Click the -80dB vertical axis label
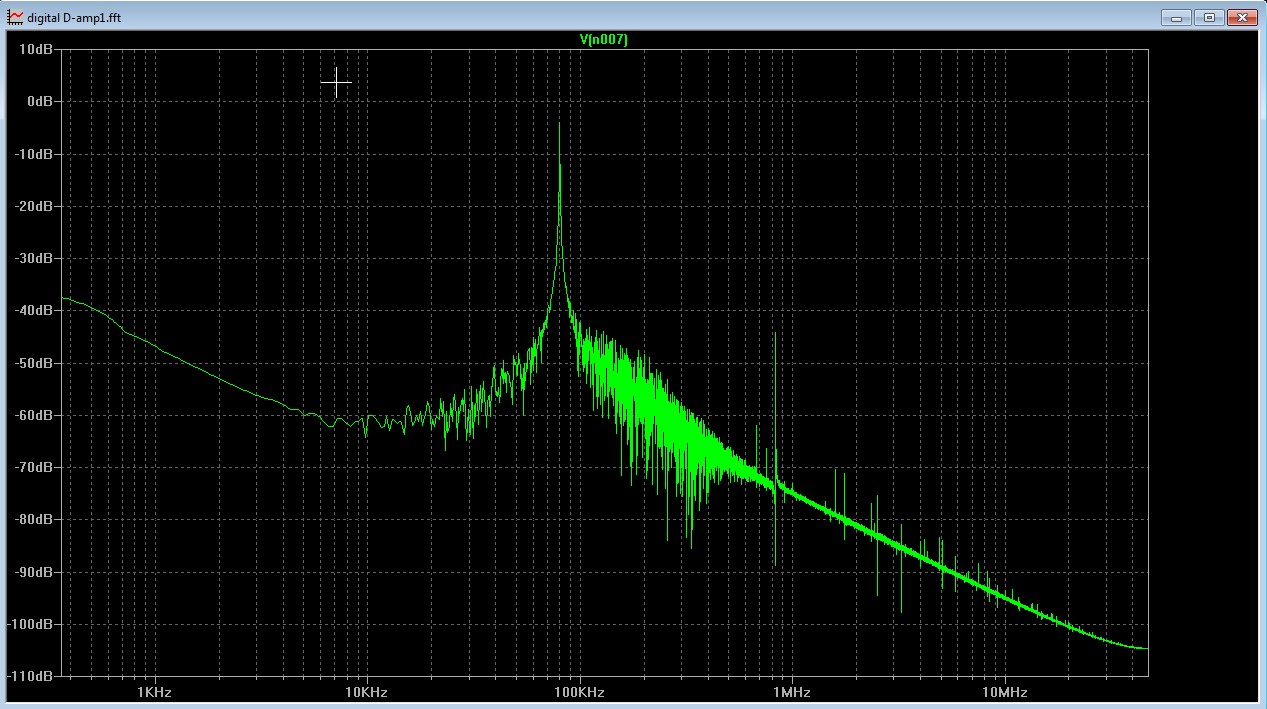The height and width of the screenshot is (709, 1267). 33,519
